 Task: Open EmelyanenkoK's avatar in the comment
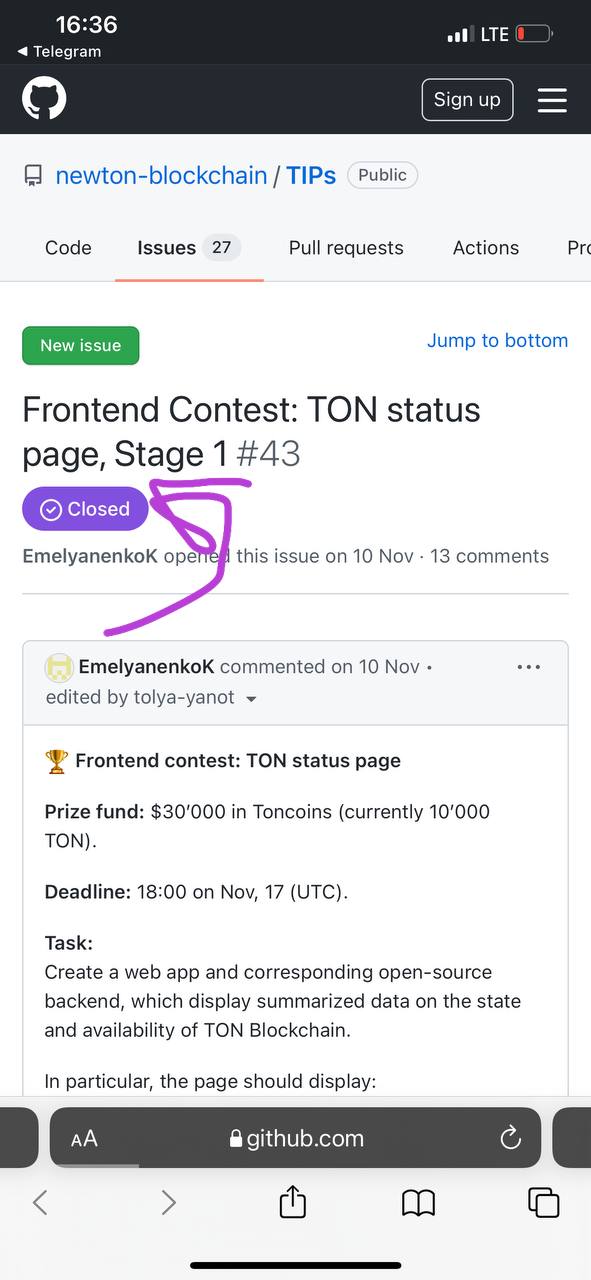[x=59, y=667]
